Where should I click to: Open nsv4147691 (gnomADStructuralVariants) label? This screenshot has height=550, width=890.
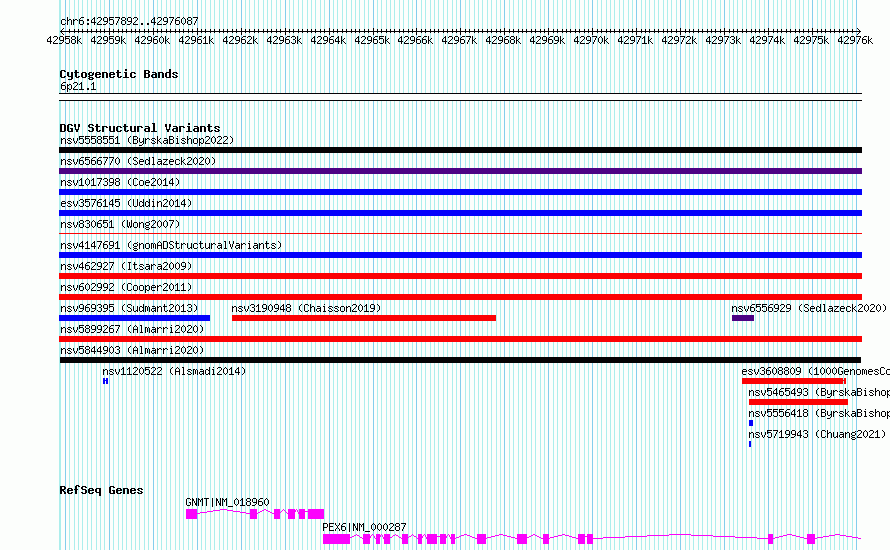[x=171, y=245]
